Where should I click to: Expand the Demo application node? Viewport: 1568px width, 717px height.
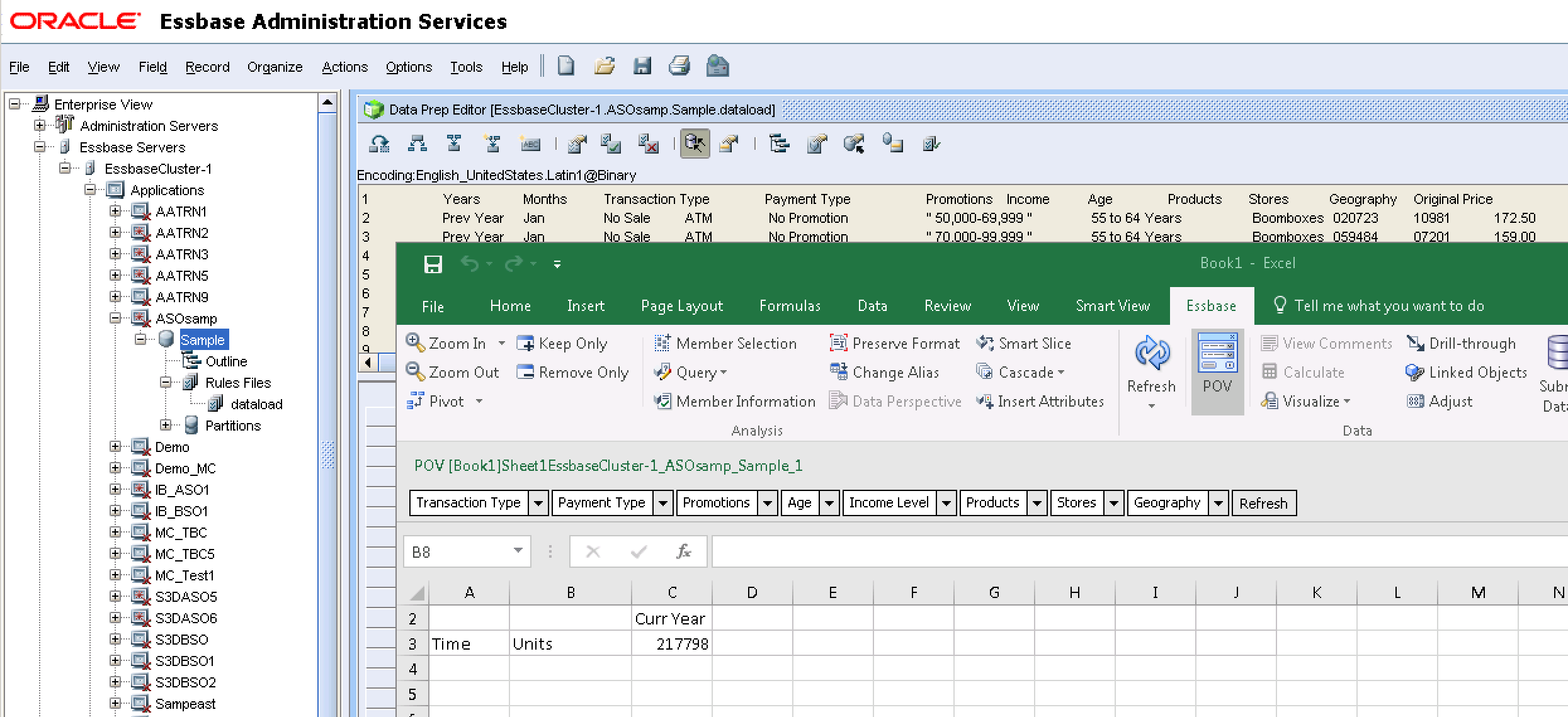point(115,447)
